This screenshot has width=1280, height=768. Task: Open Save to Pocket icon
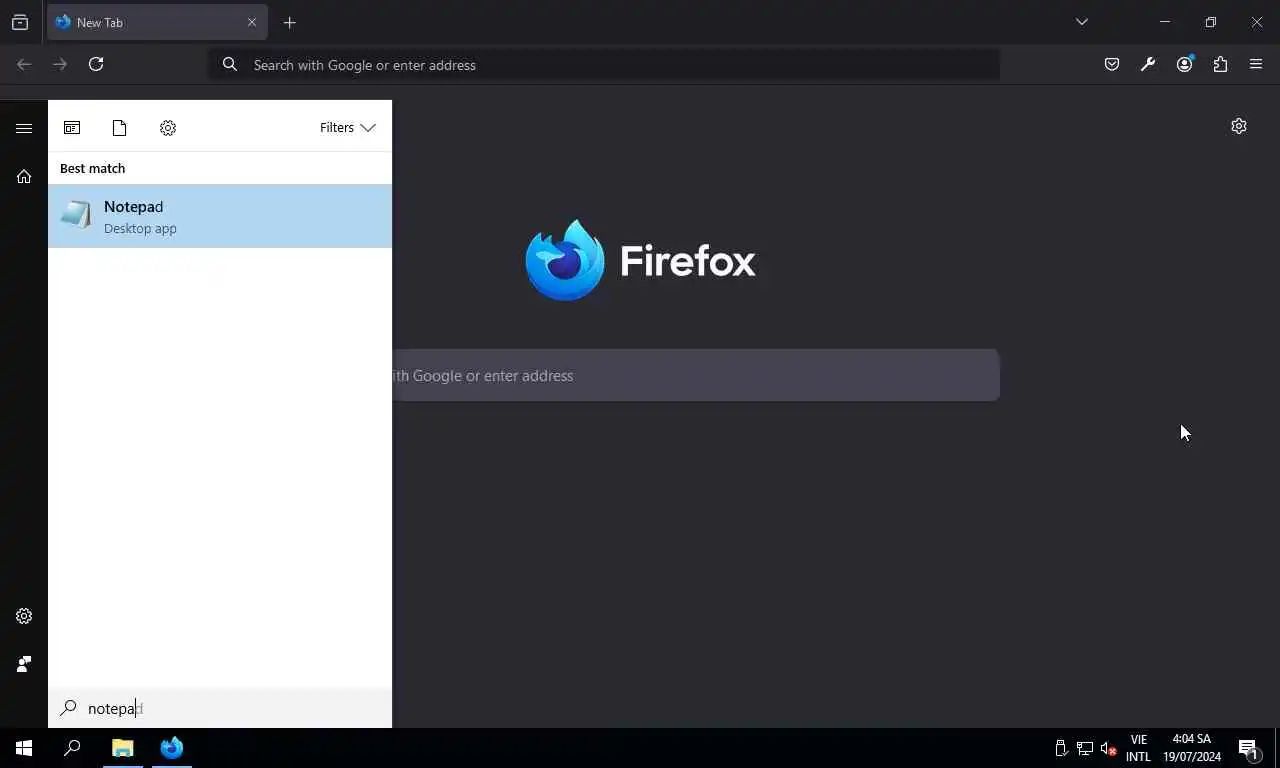(1112, 64)
